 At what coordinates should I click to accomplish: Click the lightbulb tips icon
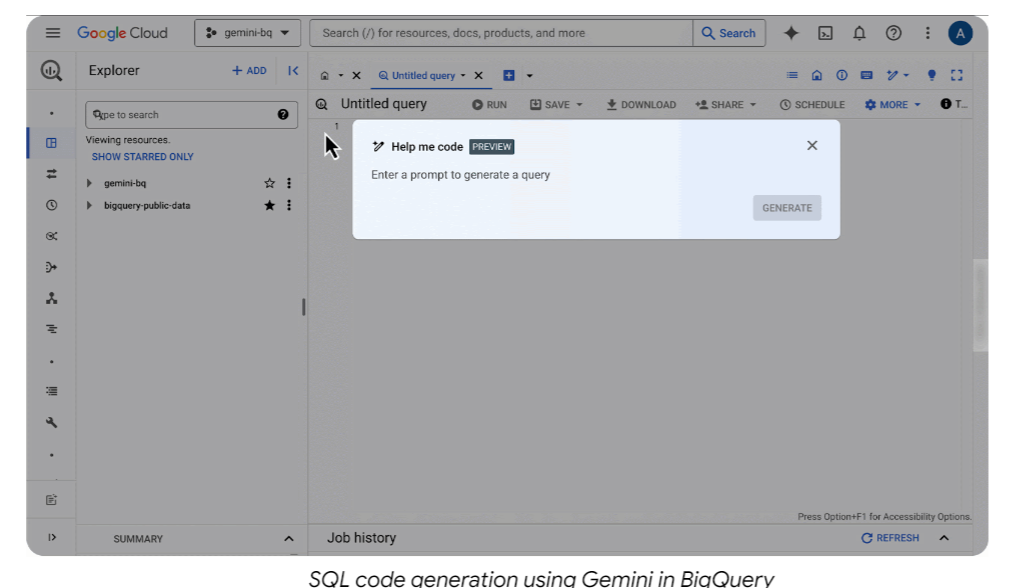[x=932, y=75]
